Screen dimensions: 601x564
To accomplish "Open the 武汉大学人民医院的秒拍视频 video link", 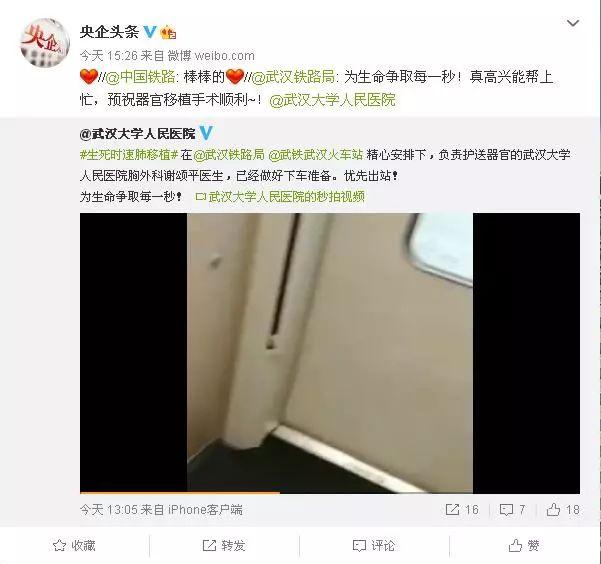I will click(x=280, y=197).
